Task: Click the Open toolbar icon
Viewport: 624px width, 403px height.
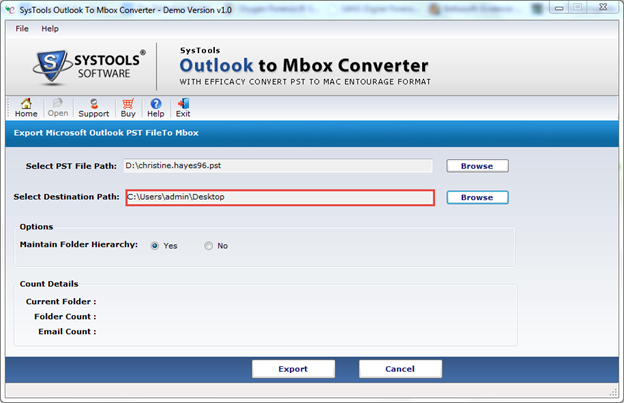Action: point(58,108)
